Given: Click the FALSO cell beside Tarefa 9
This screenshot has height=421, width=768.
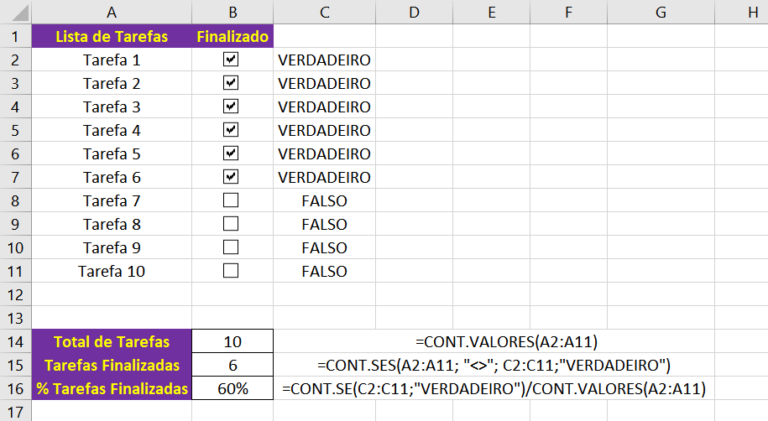Looking at the screenshot, I should click(324, 247).
